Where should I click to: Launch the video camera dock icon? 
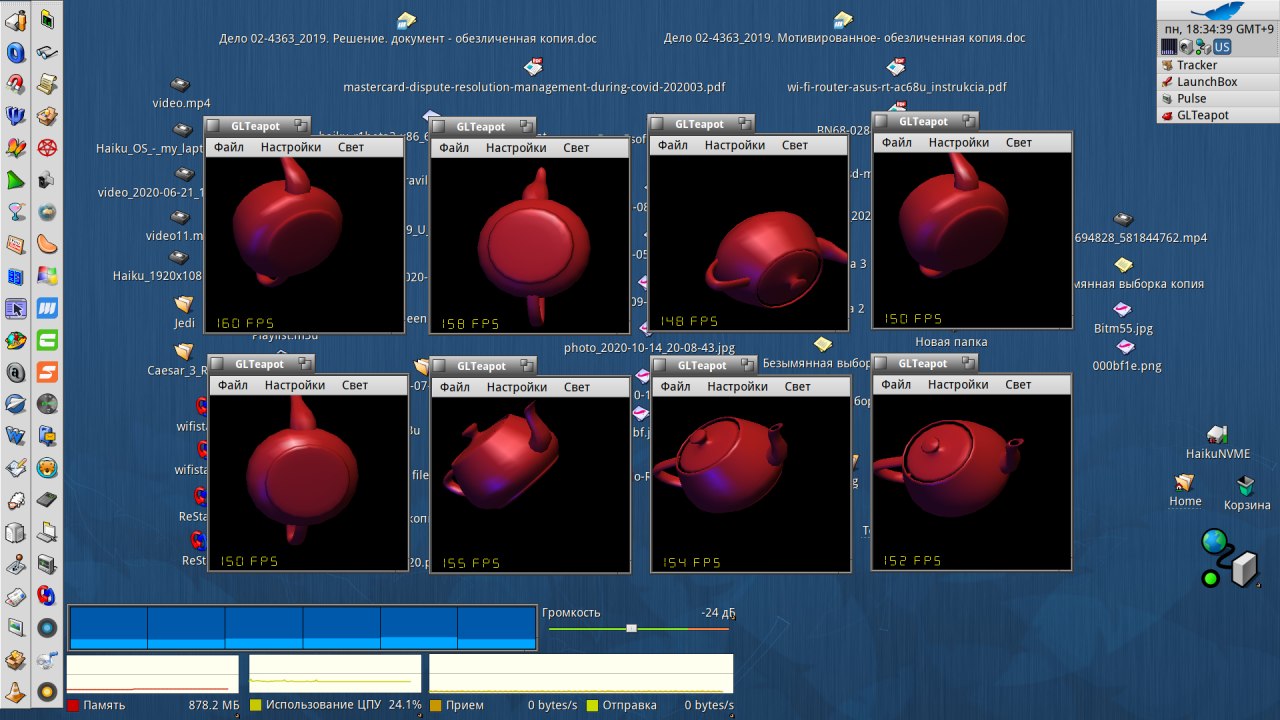pos(47,180)
